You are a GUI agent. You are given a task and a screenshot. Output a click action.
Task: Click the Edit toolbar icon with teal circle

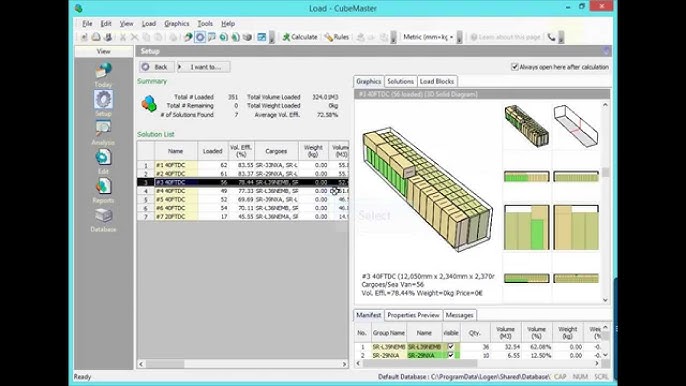pos(224,37)
